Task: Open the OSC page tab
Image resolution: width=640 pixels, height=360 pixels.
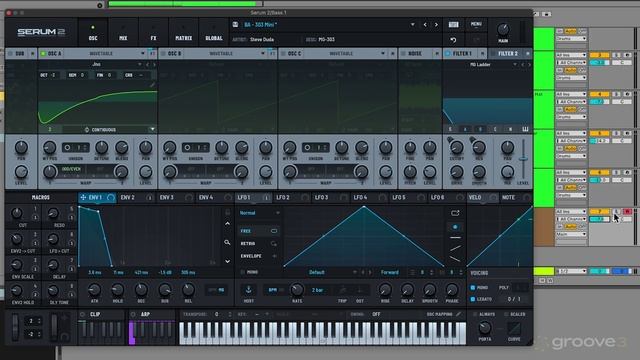Action: (93, 33)
